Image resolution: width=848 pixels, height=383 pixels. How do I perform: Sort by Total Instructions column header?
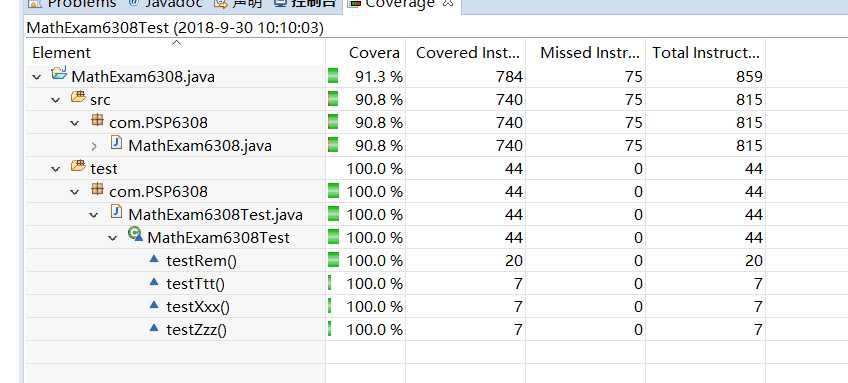[x=706, y=53]
